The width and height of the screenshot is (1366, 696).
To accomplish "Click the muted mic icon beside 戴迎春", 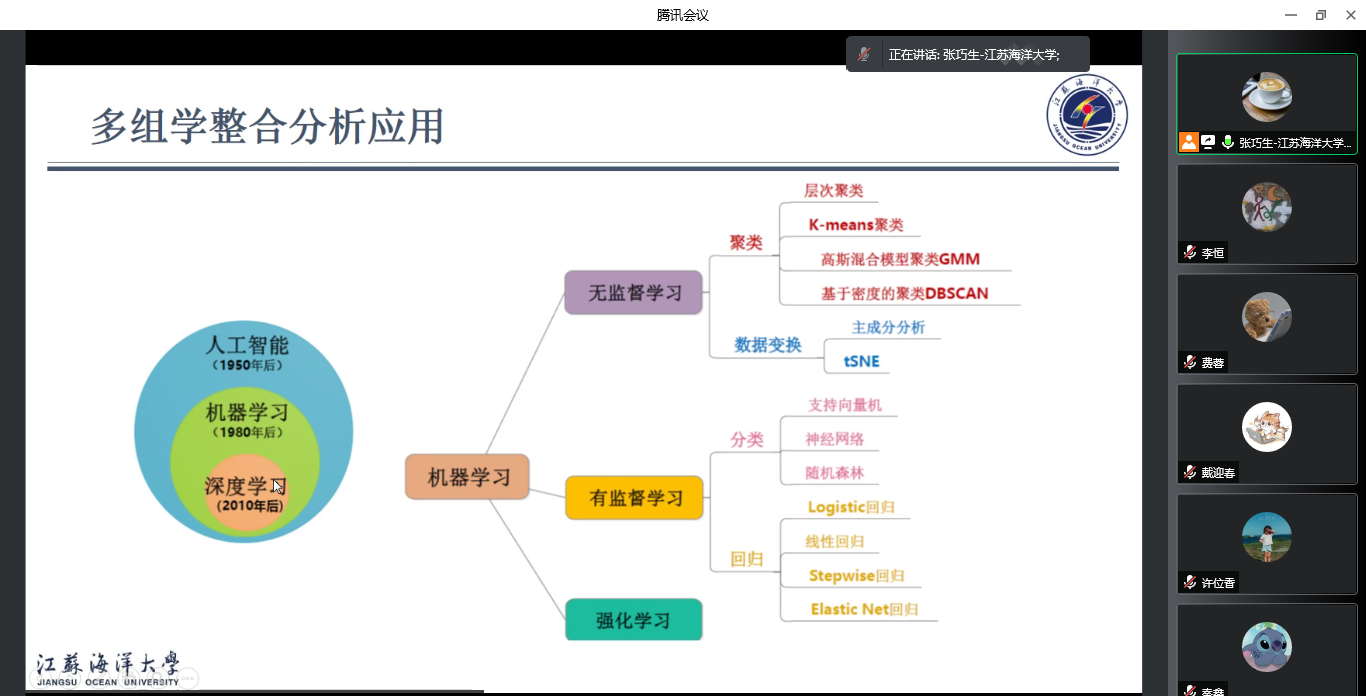I will tap(1190, 473).
